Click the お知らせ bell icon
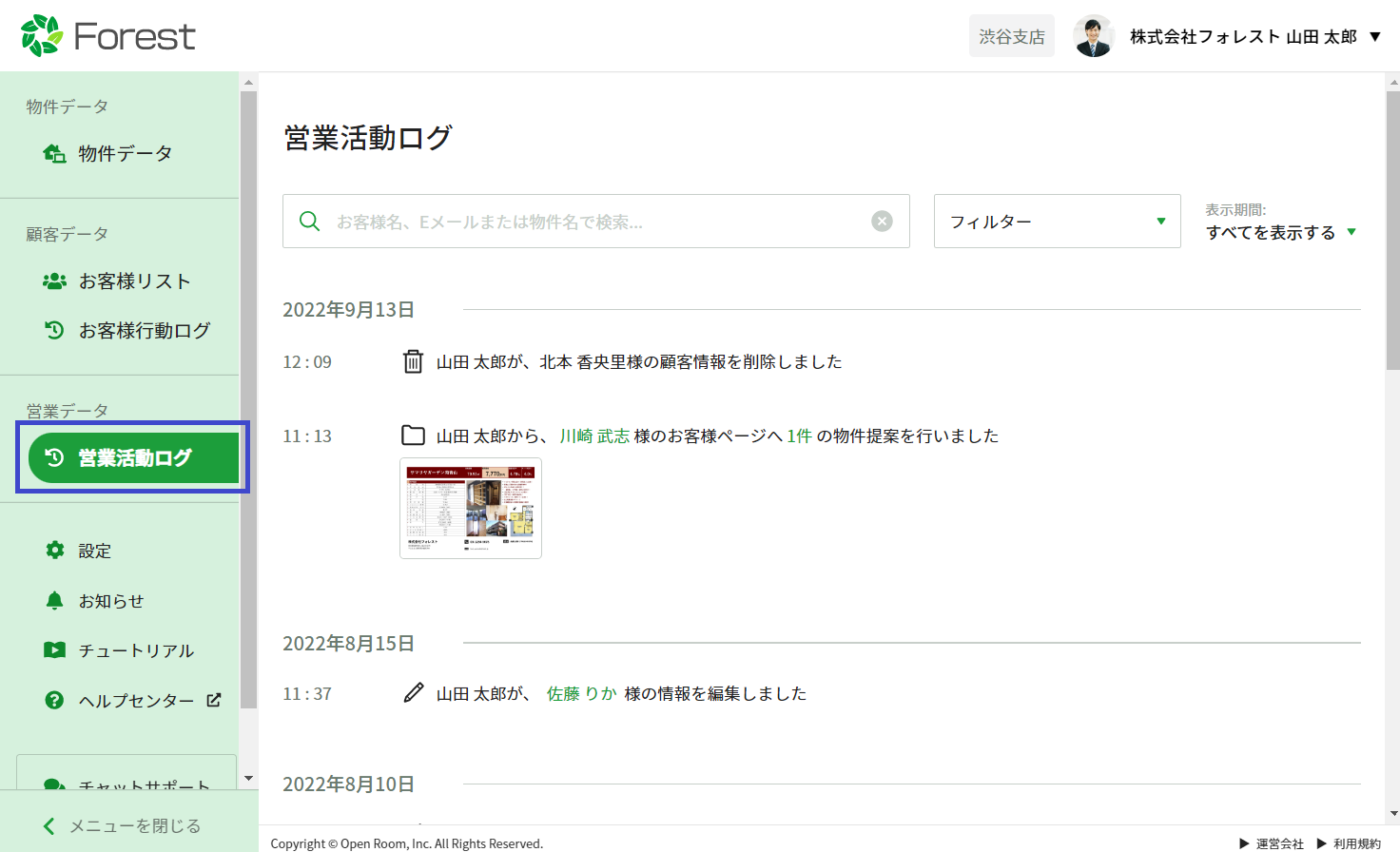 pyautogui.click(x=54, y=601)
